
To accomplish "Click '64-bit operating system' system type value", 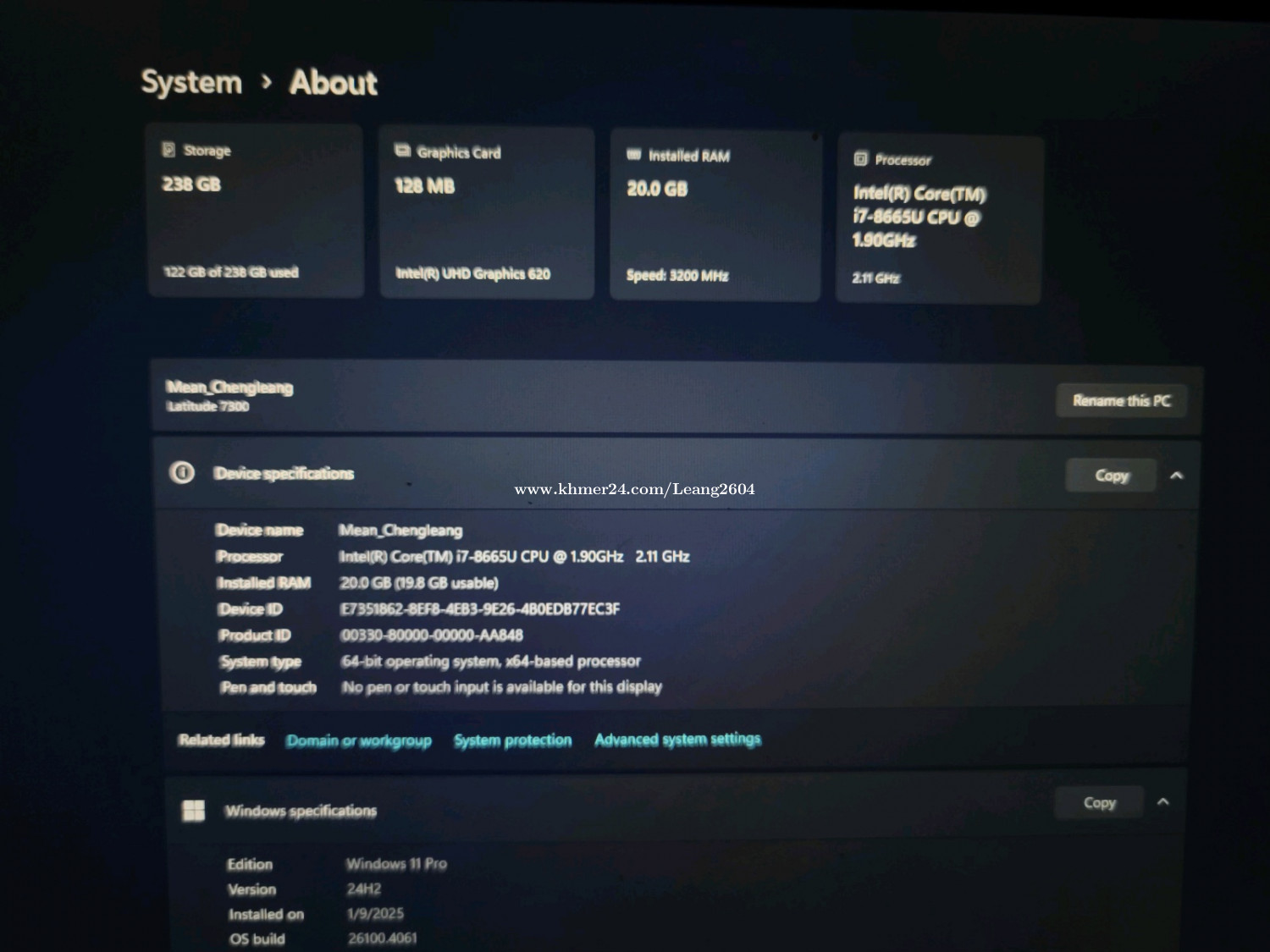I will [491, 661].
